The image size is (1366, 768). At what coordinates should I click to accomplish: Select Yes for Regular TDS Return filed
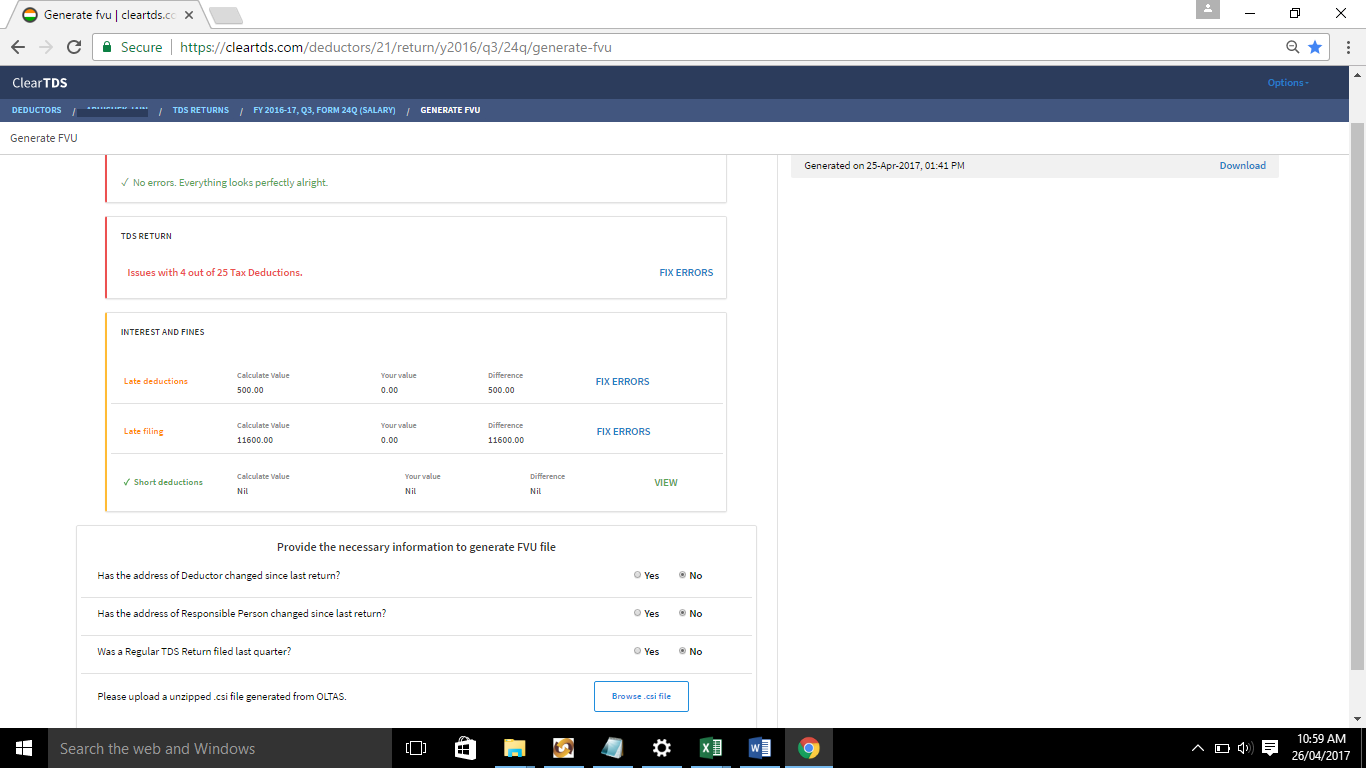point(638,651)
